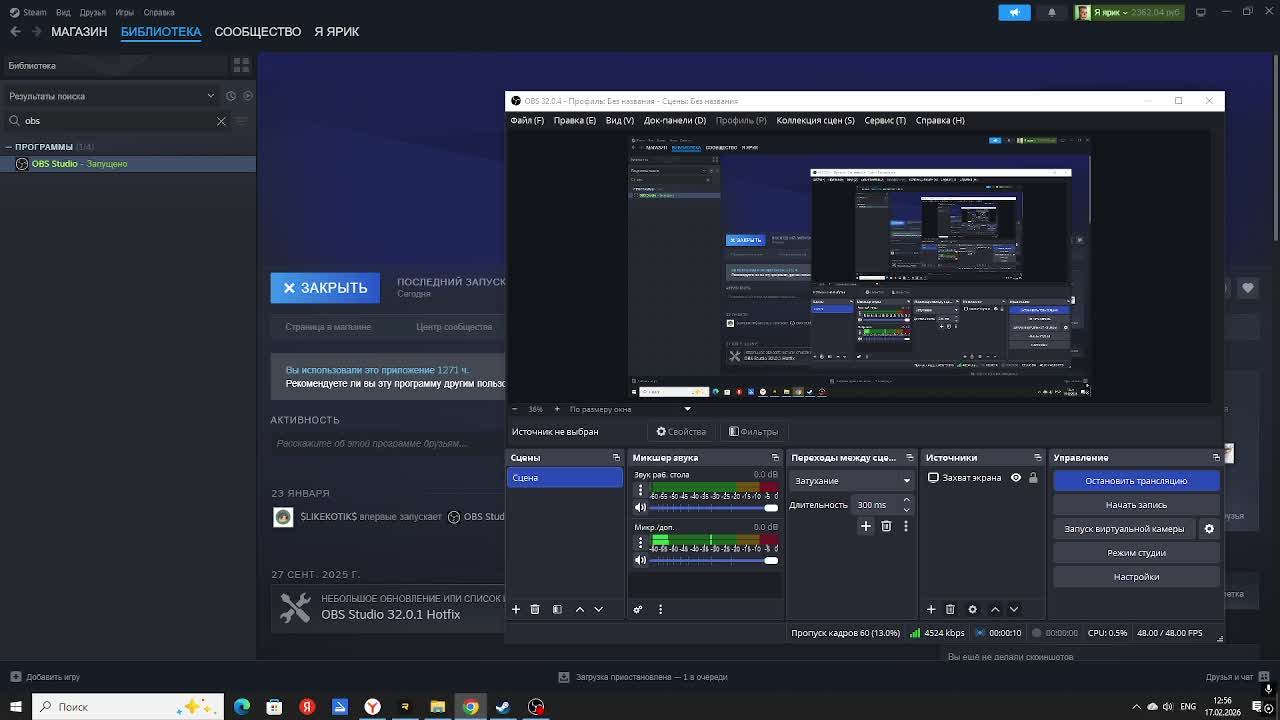Toggle the lock on Захват экрана source

(x=1033, y=478)
